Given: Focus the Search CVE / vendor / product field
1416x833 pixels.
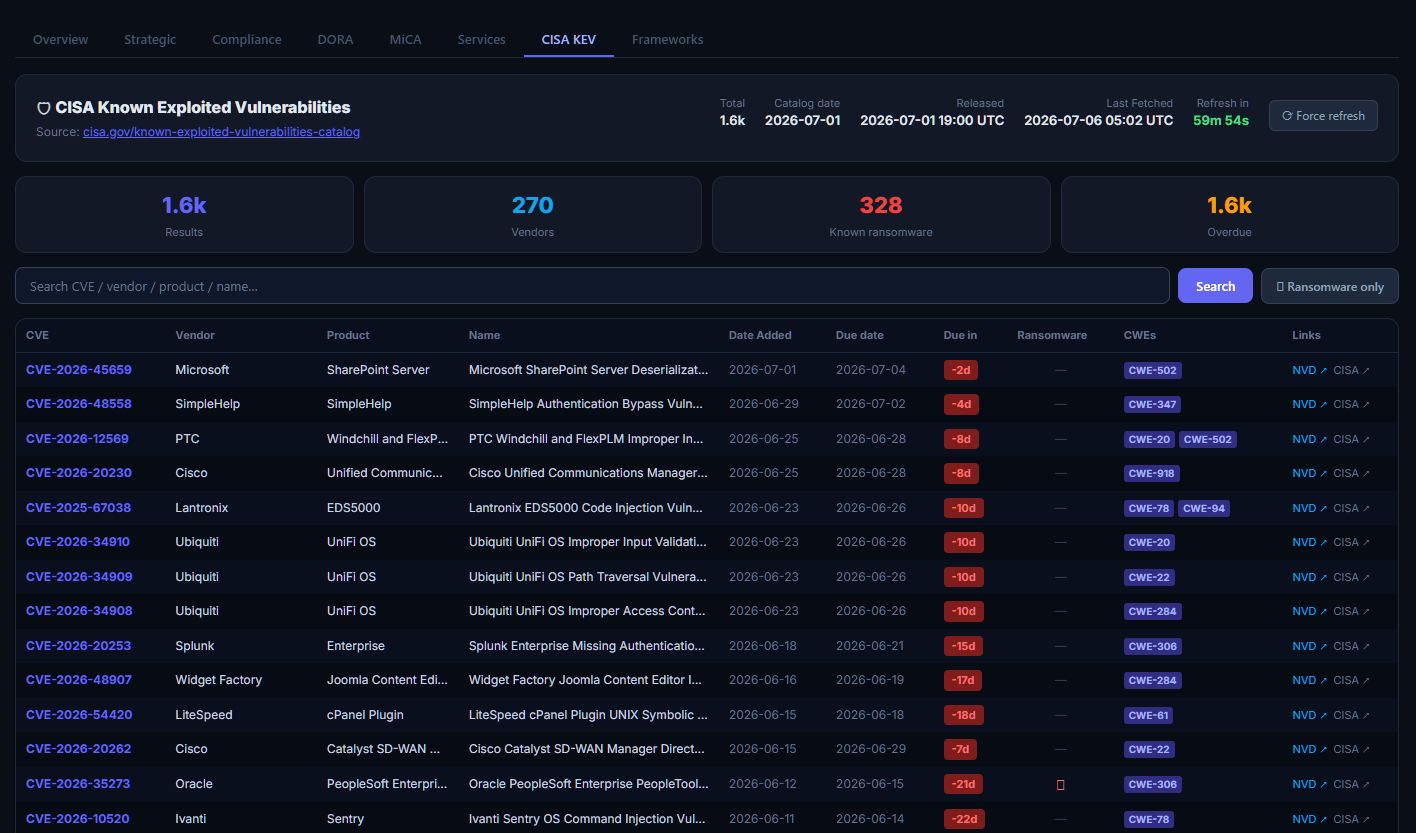Looking at the screenshot, I should [592, 286].
